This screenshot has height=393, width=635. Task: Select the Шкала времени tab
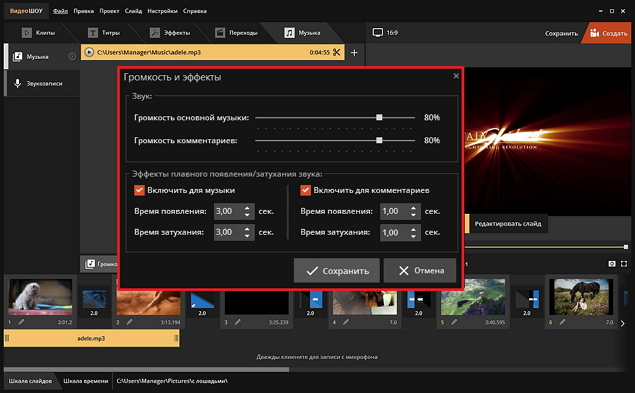(x=86, y=381)
